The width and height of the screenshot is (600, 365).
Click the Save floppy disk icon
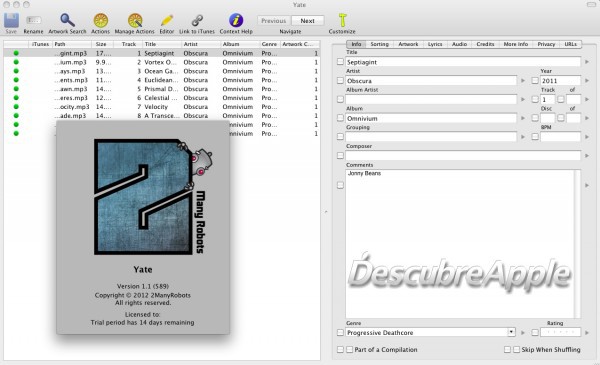coord(11,21)
